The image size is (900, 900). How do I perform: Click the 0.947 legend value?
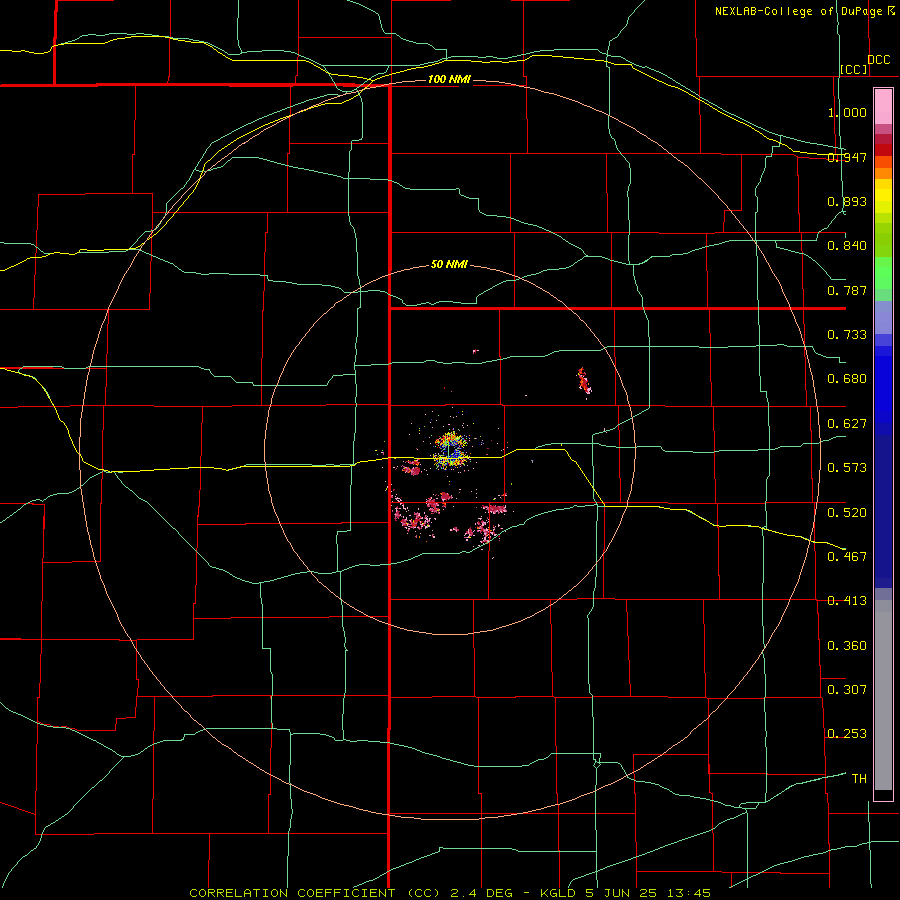(847, 157)
